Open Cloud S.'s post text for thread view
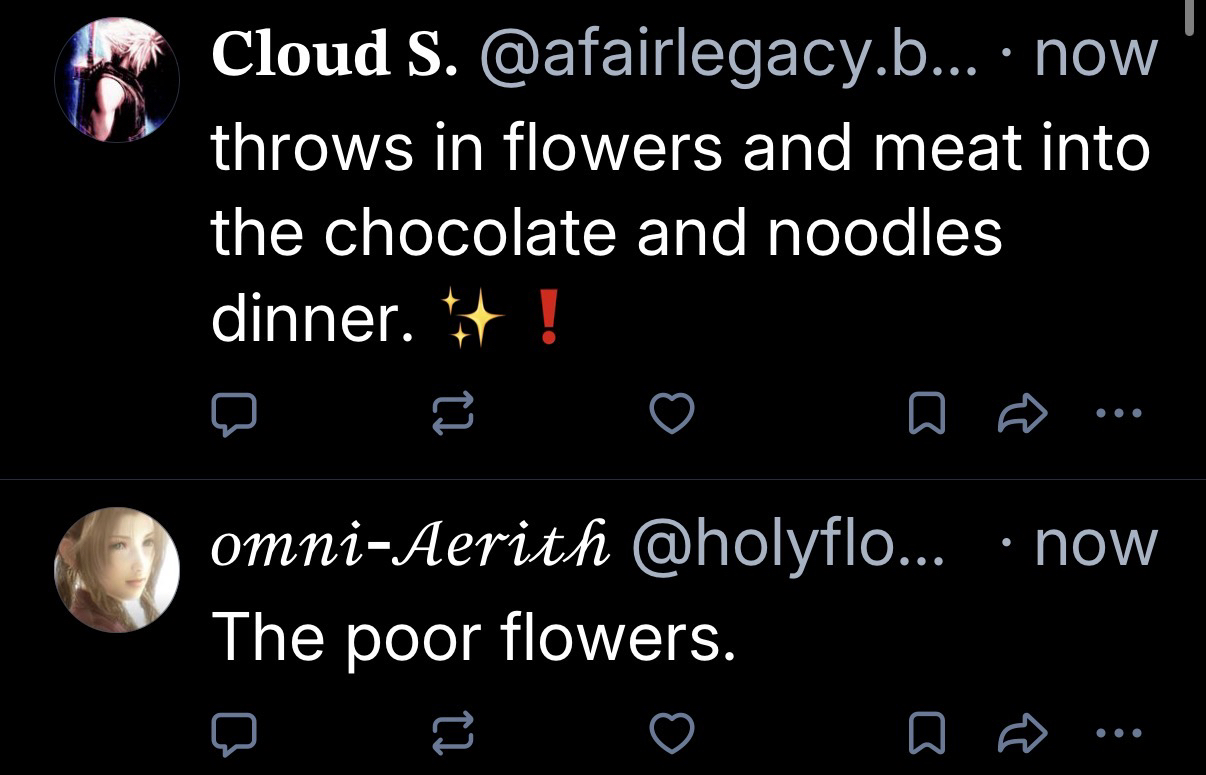Viewport: 1206px width, 775px height. click(680, 233)
